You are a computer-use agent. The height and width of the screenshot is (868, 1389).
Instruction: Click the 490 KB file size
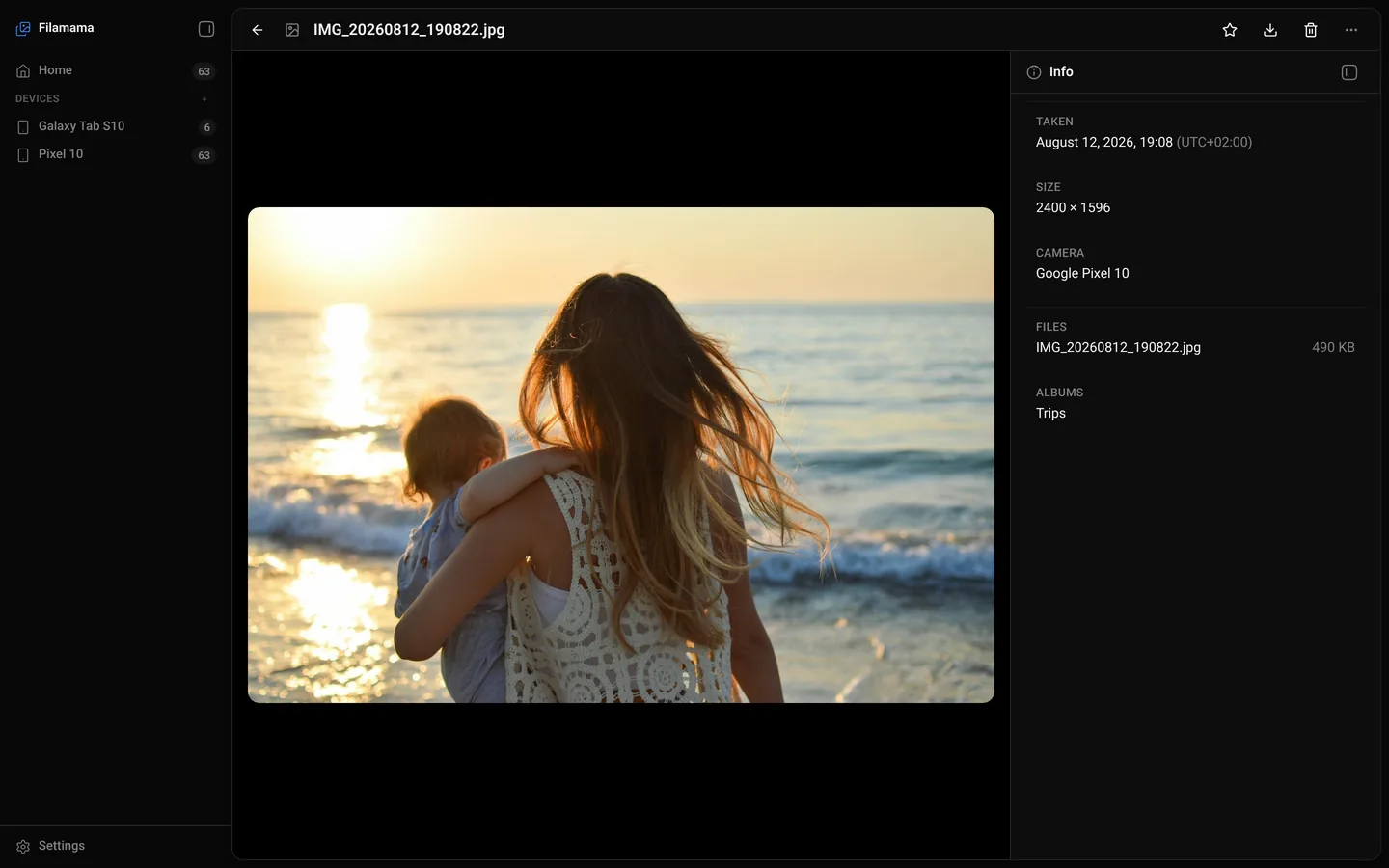click(x=1333, y=347)
